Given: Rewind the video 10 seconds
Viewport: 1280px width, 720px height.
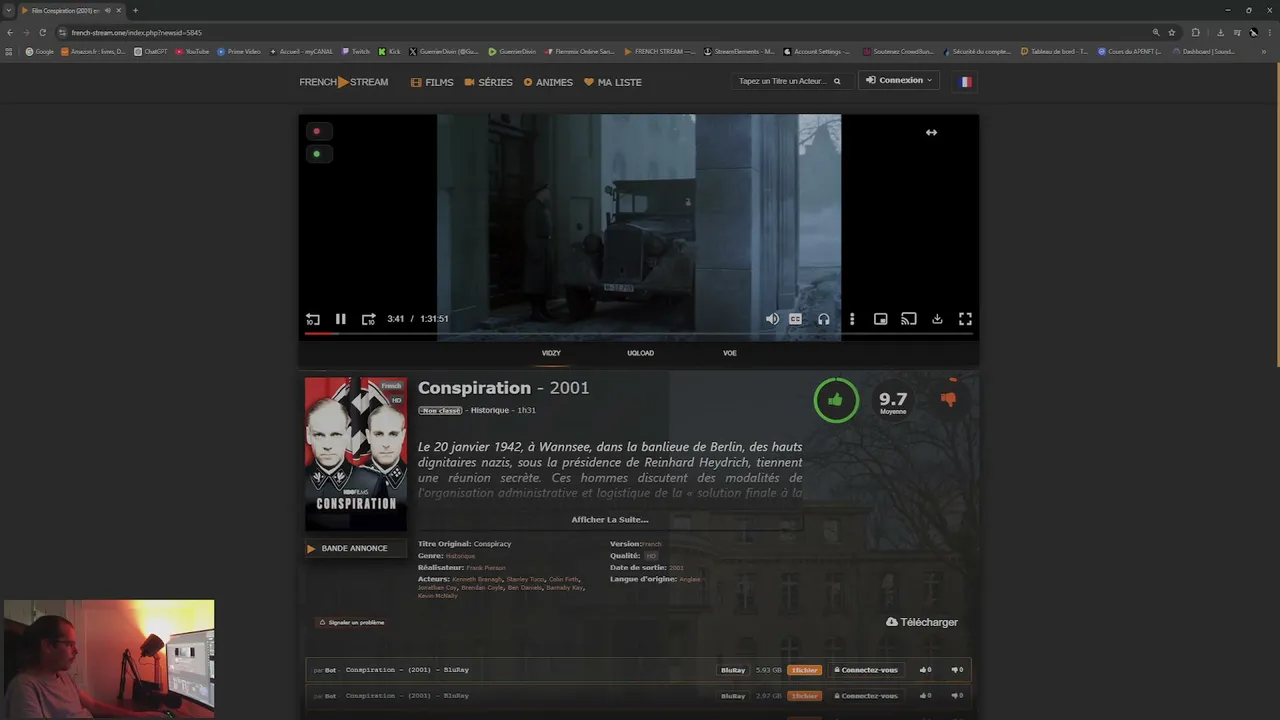Looking at the screenshot, I should tap(313, 319).
